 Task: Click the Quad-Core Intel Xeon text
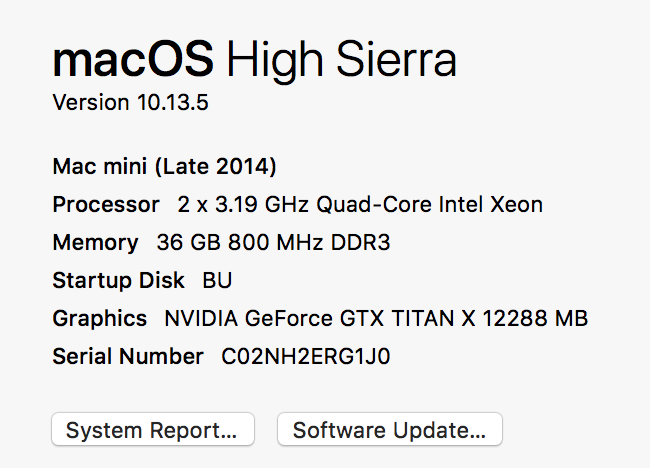coord(429,205)
